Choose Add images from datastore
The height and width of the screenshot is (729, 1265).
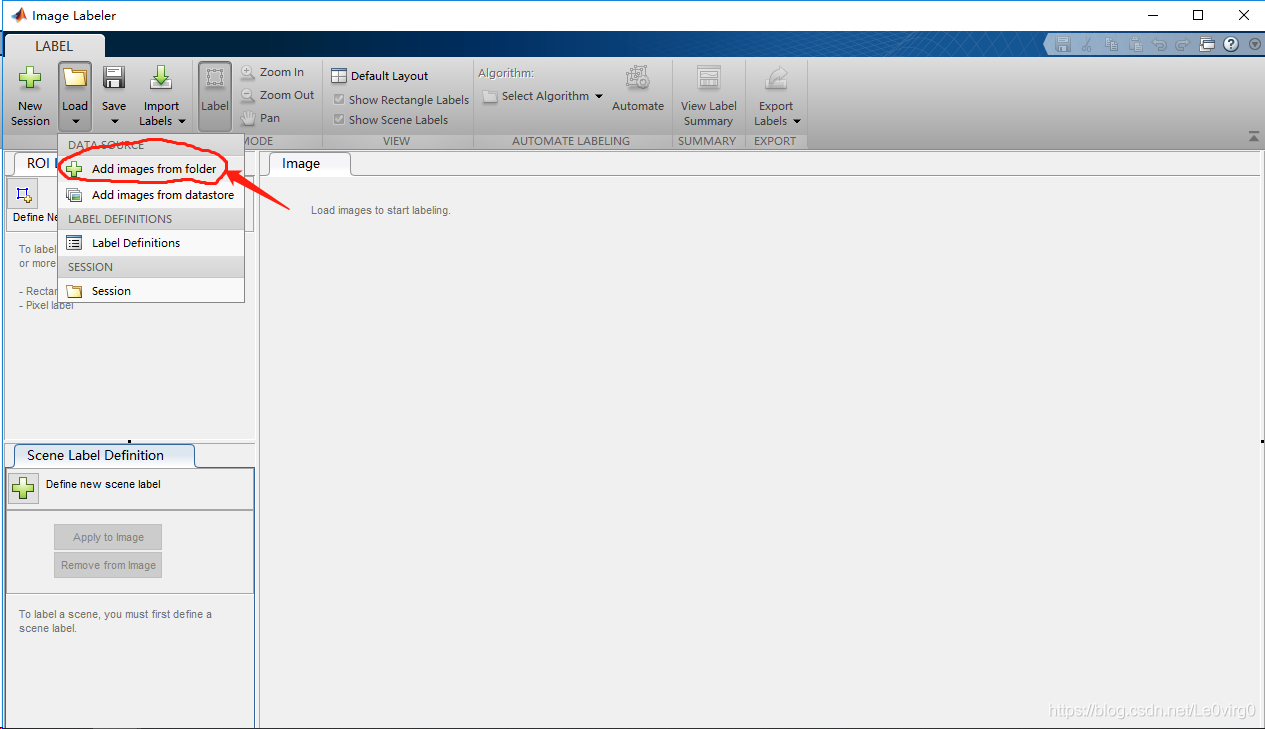[x=151, y=195]
